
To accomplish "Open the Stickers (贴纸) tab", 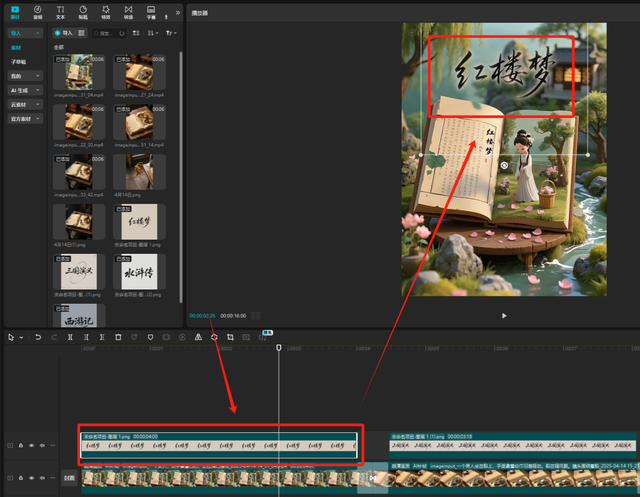I will [x=83, y=12].
